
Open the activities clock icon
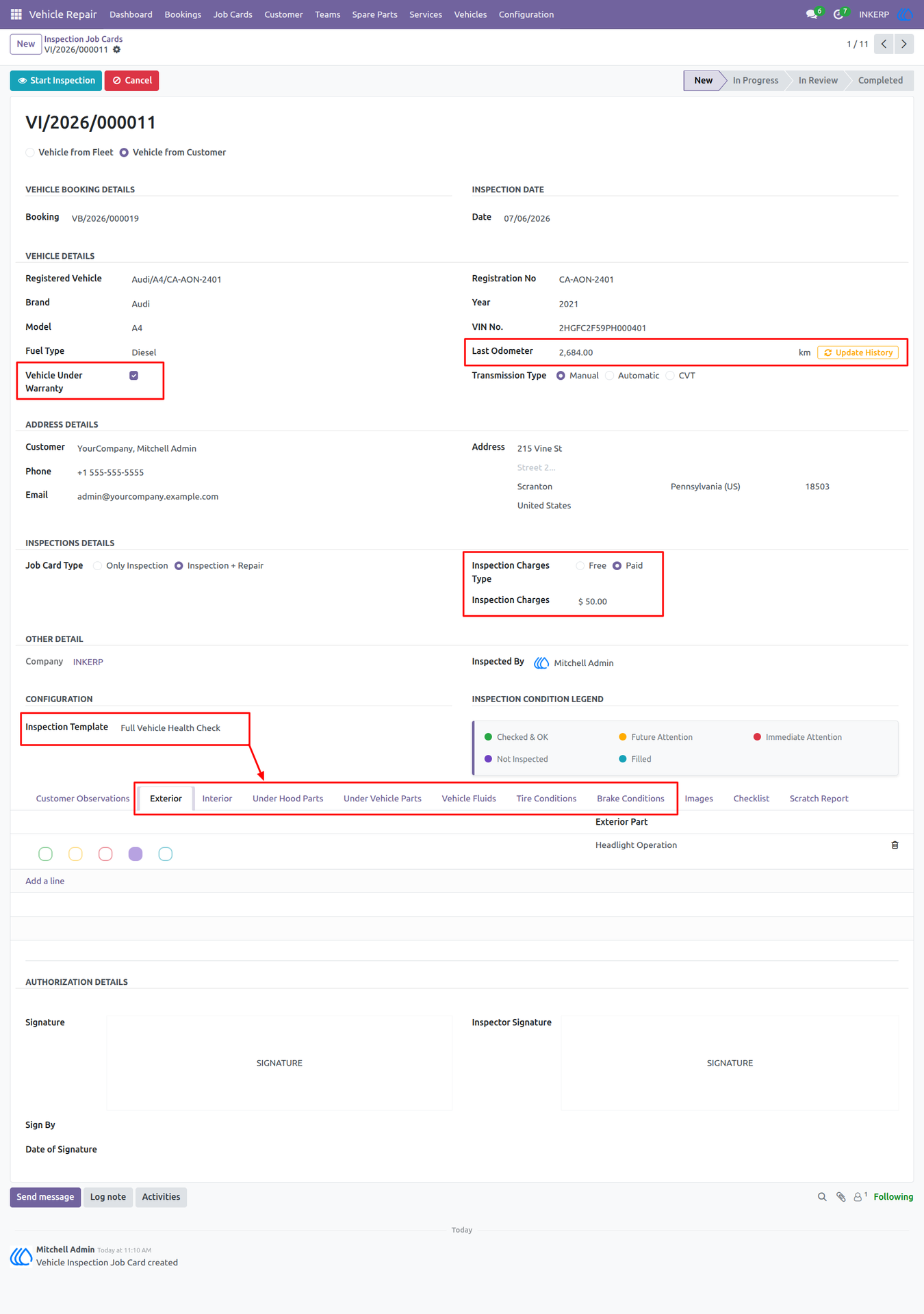[839, 14]
